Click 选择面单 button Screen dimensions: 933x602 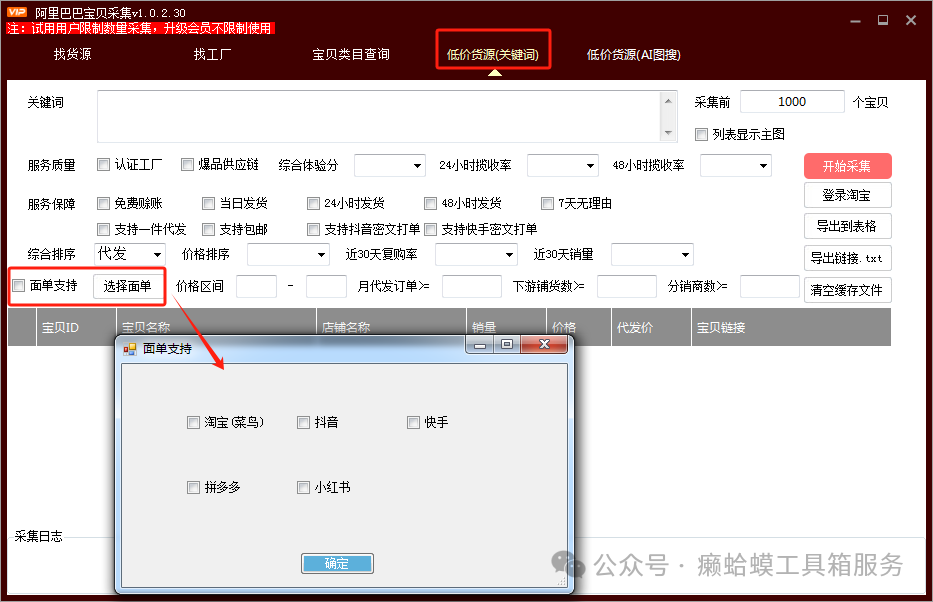[x=127, y=286]
